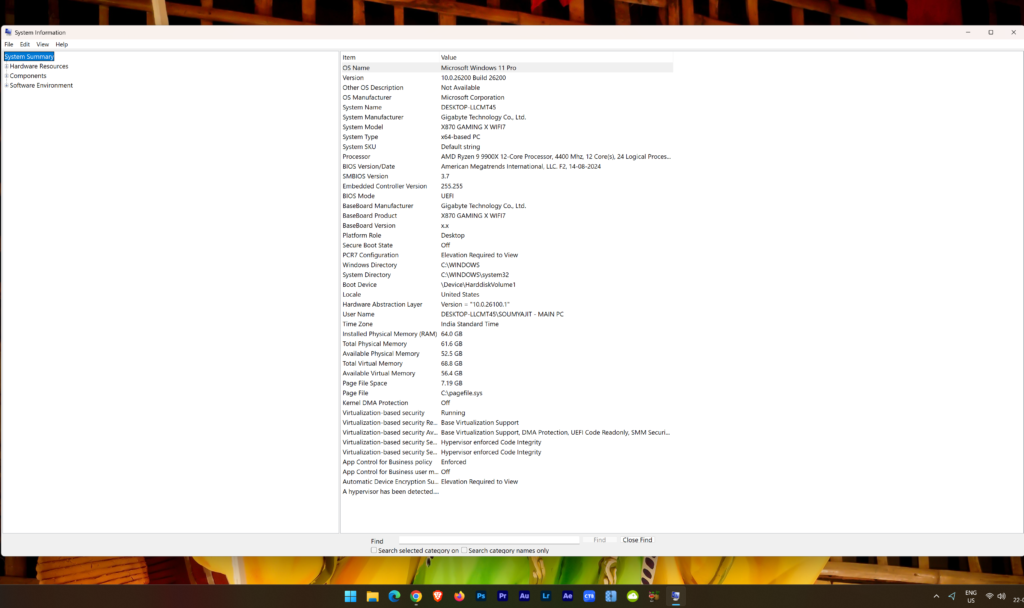Select the BIOS Mode row UEFI
The height and width of the screenshot is (608, 1024).
tap(507, 196)
